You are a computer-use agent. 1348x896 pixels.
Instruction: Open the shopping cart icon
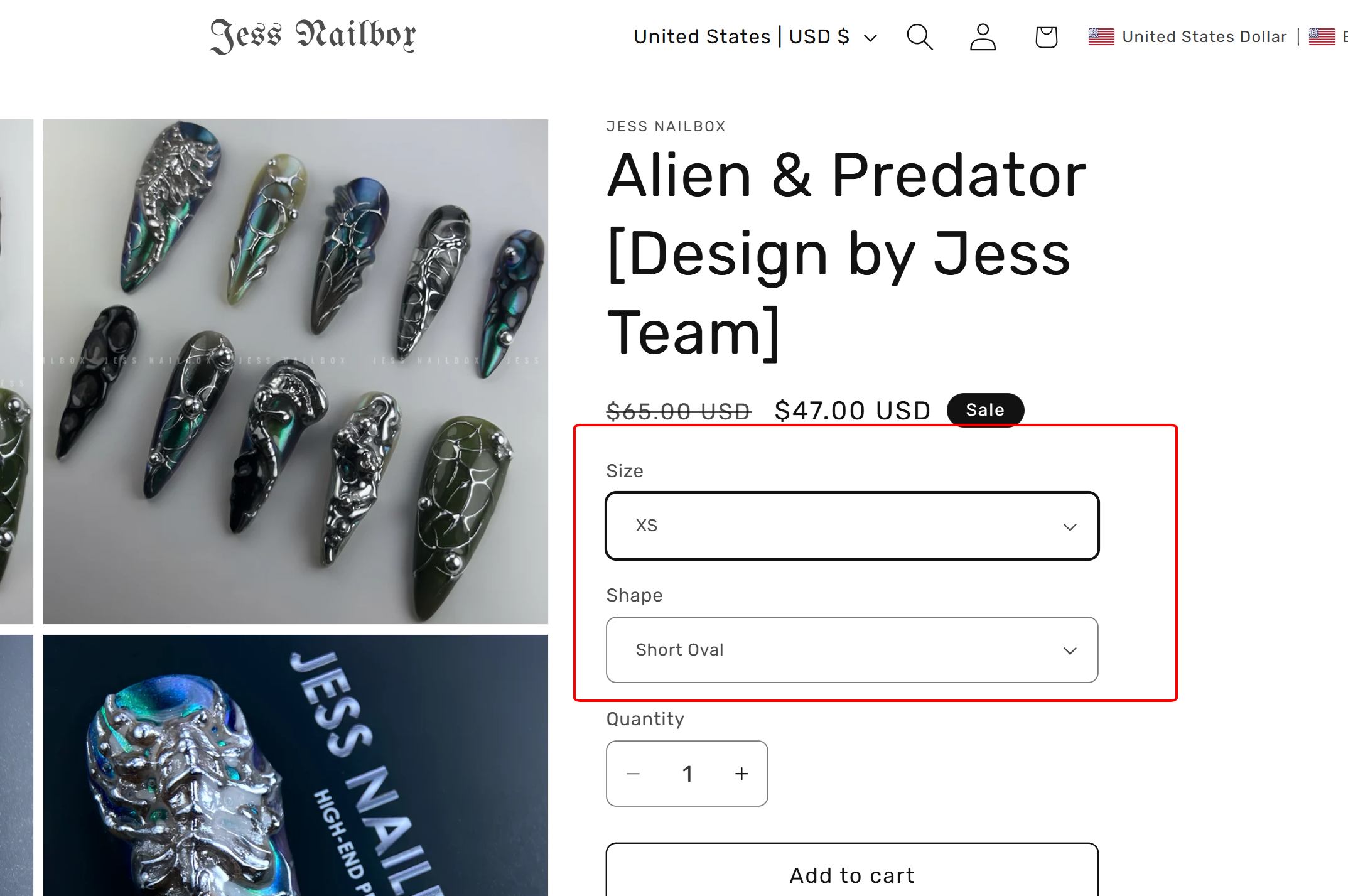(1046, 37)
